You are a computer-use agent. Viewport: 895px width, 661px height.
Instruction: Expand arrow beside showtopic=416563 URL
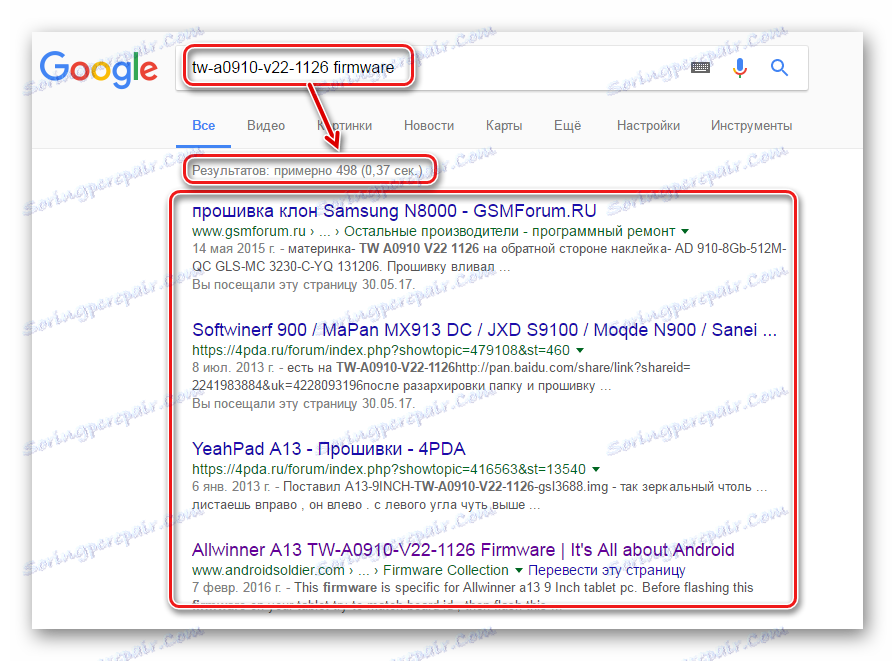coord(596,469)
